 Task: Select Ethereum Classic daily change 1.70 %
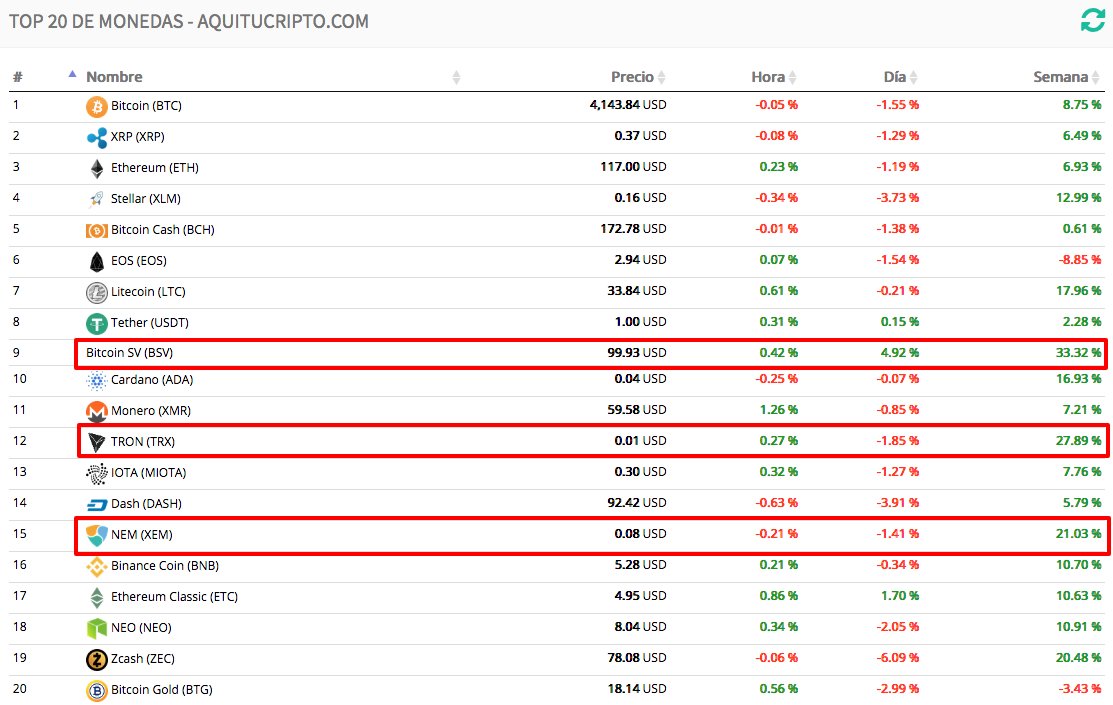coord(900,596)
